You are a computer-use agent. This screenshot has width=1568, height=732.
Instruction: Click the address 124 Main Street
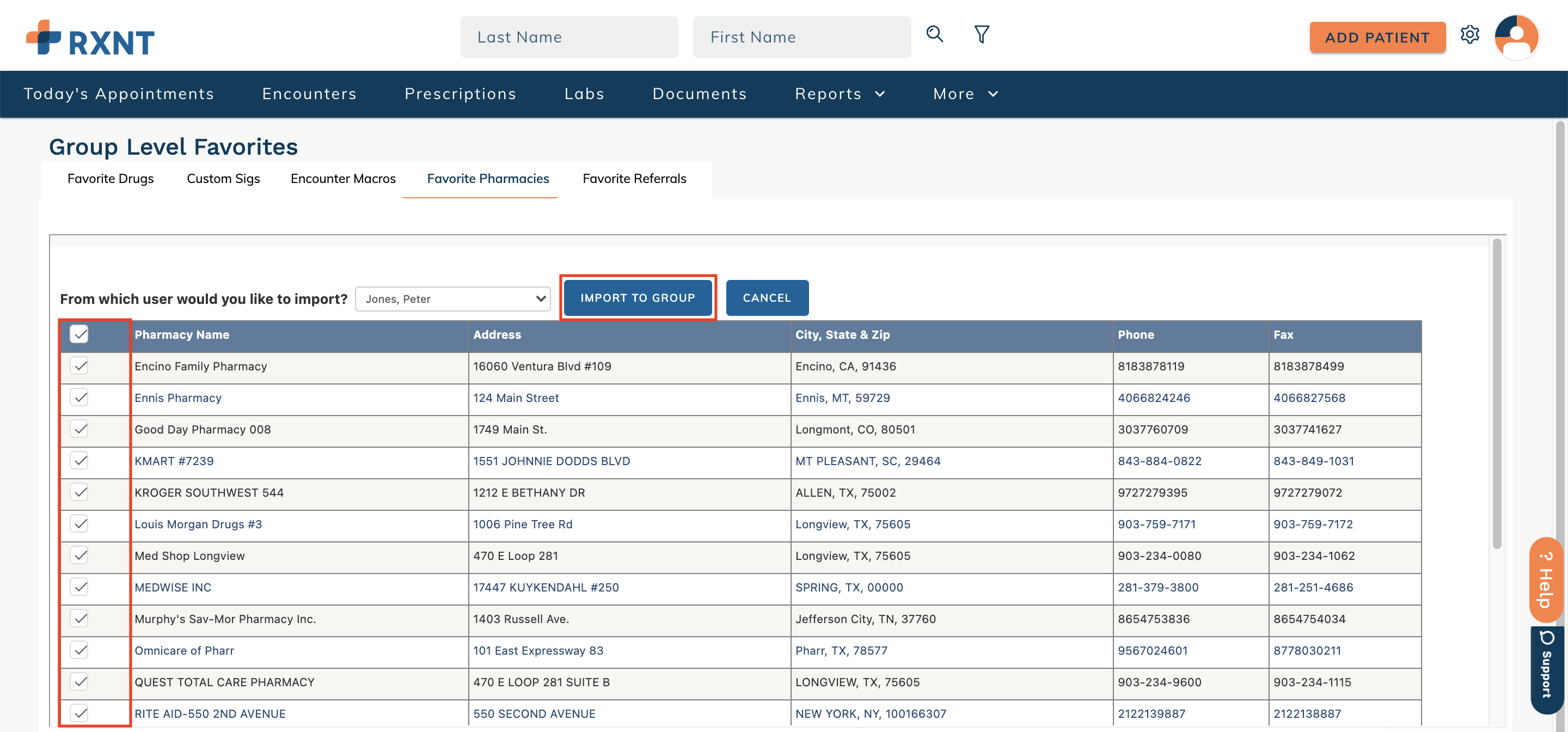(516, 398)
